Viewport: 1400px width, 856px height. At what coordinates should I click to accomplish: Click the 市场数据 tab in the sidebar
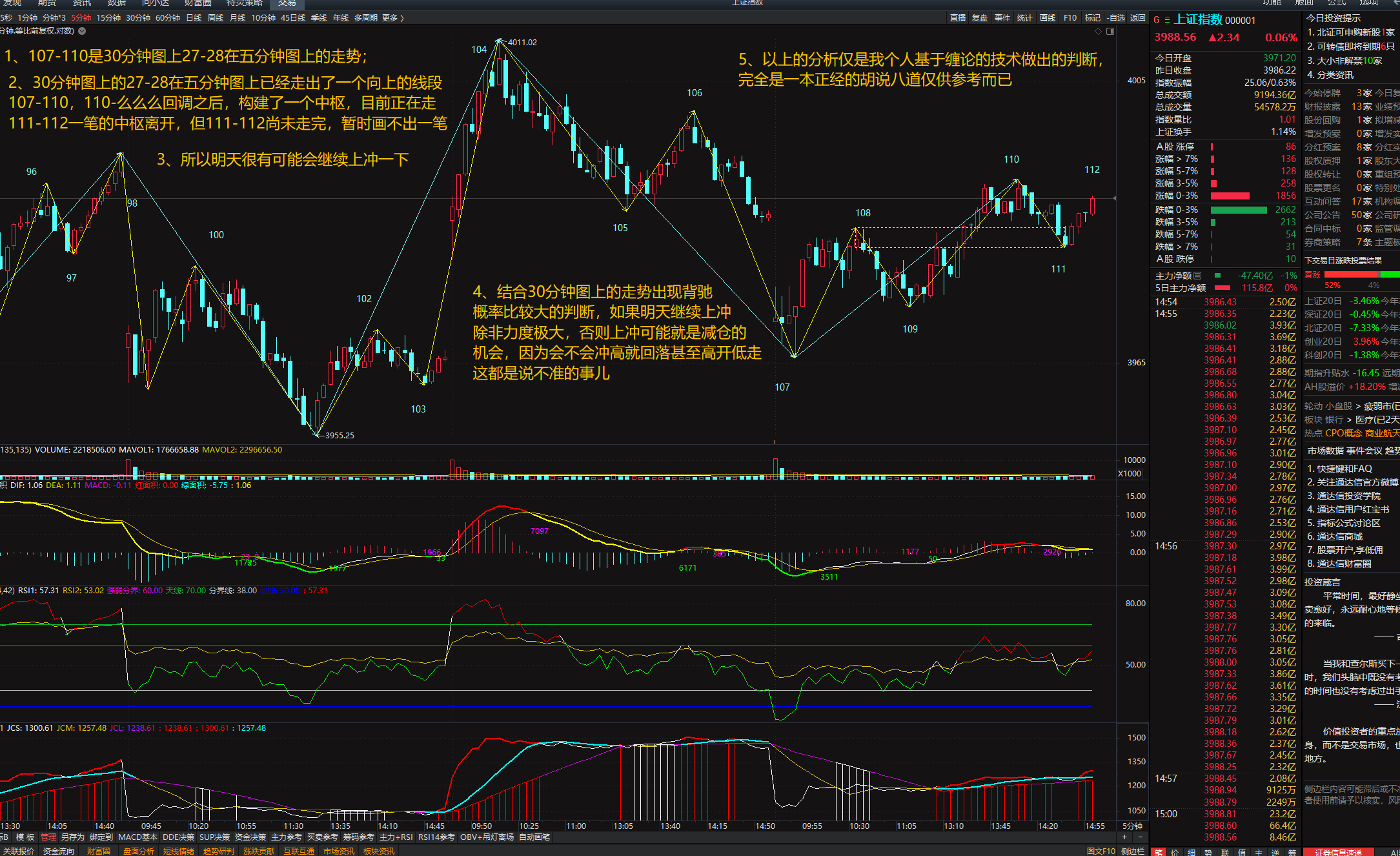tap(1325, 451)
